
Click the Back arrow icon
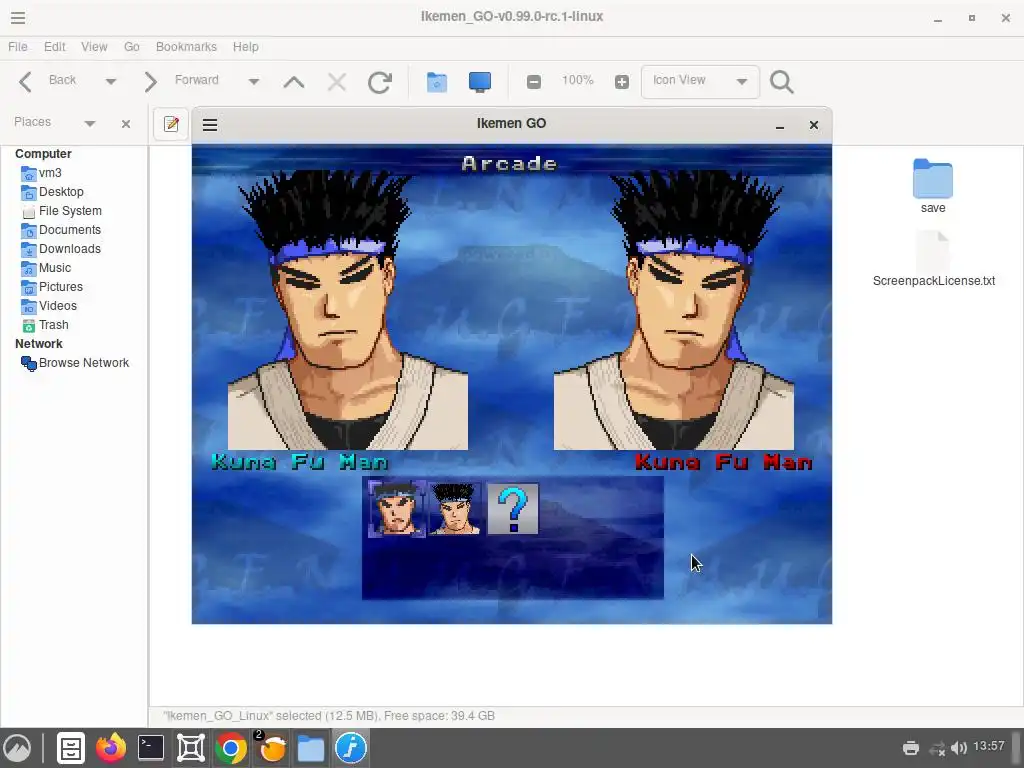(x=25, y=82)
